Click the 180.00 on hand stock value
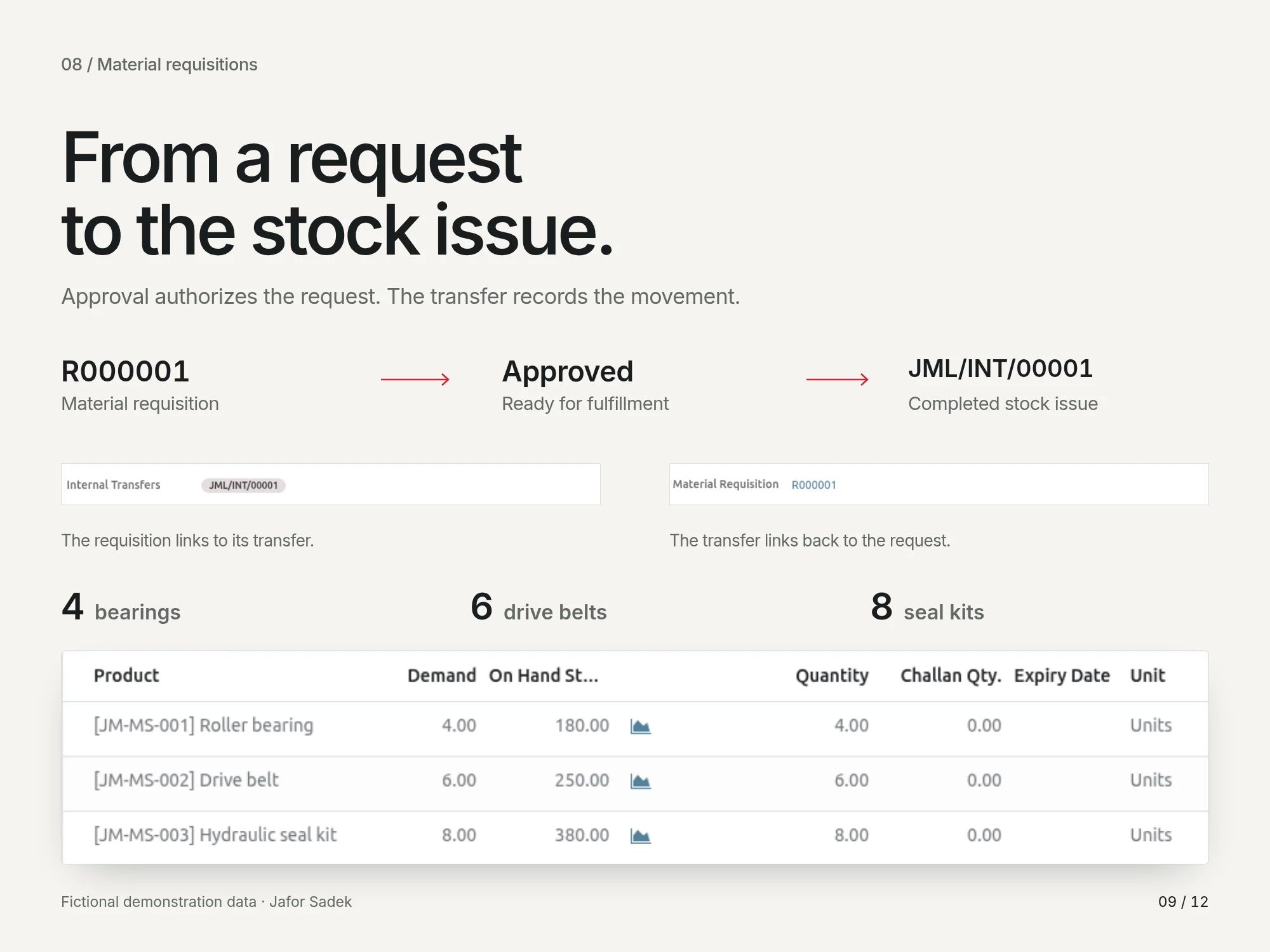 (582, 725)
